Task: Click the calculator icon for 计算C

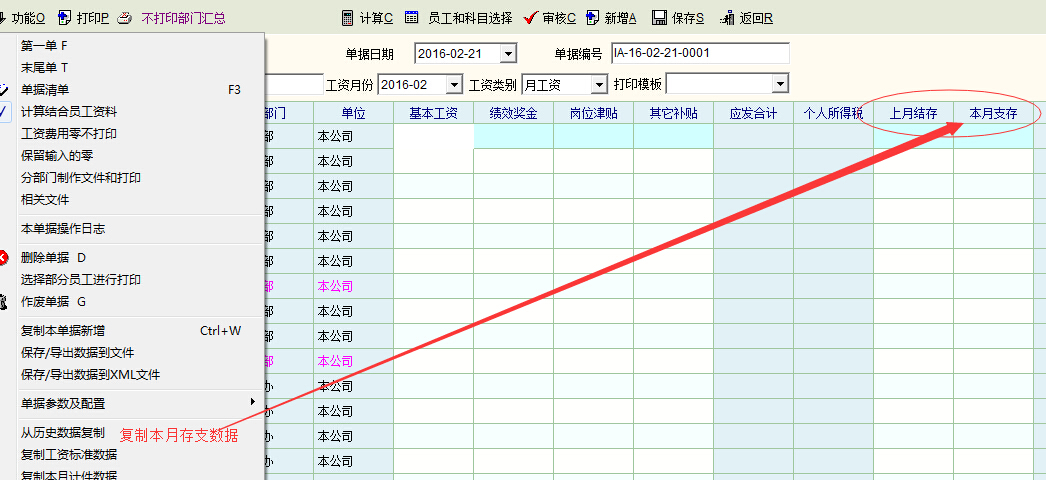Action: coord(347,18)
